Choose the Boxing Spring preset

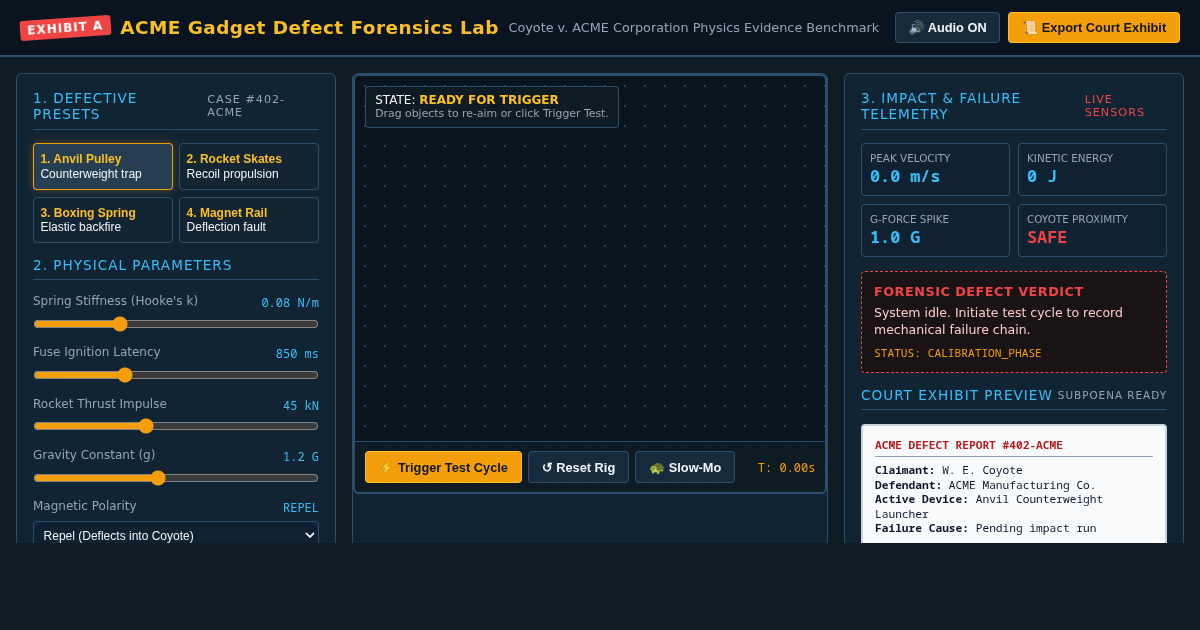click(103, 220)
